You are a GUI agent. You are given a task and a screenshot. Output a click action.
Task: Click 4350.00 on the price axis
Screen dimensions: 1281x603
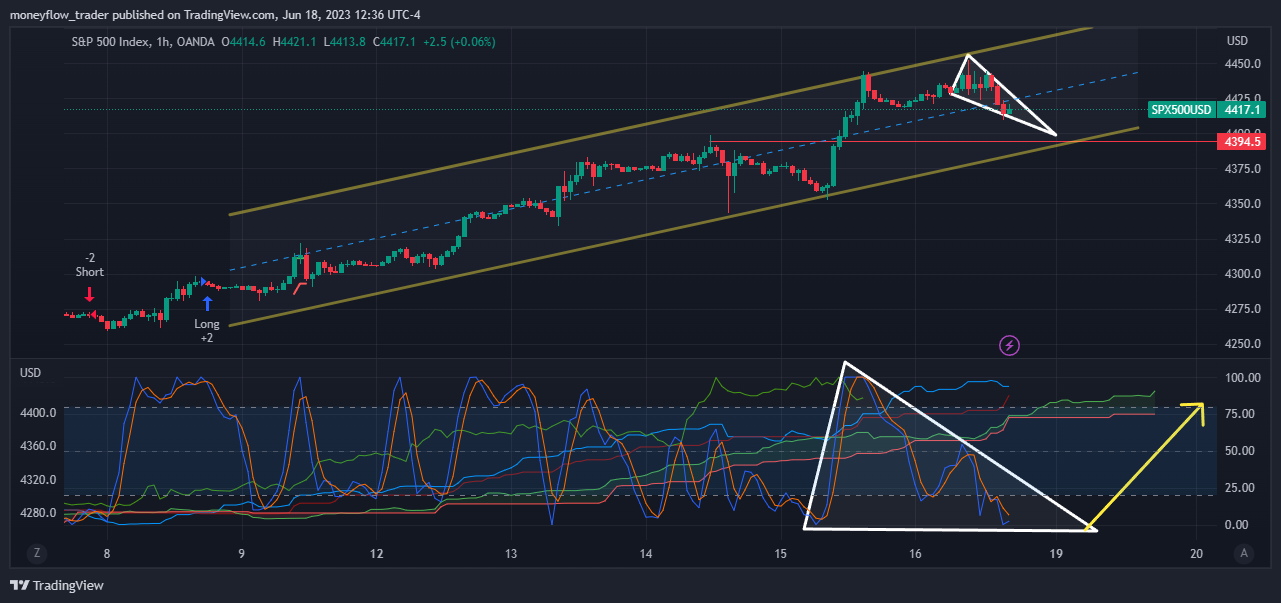point(1242,204)
